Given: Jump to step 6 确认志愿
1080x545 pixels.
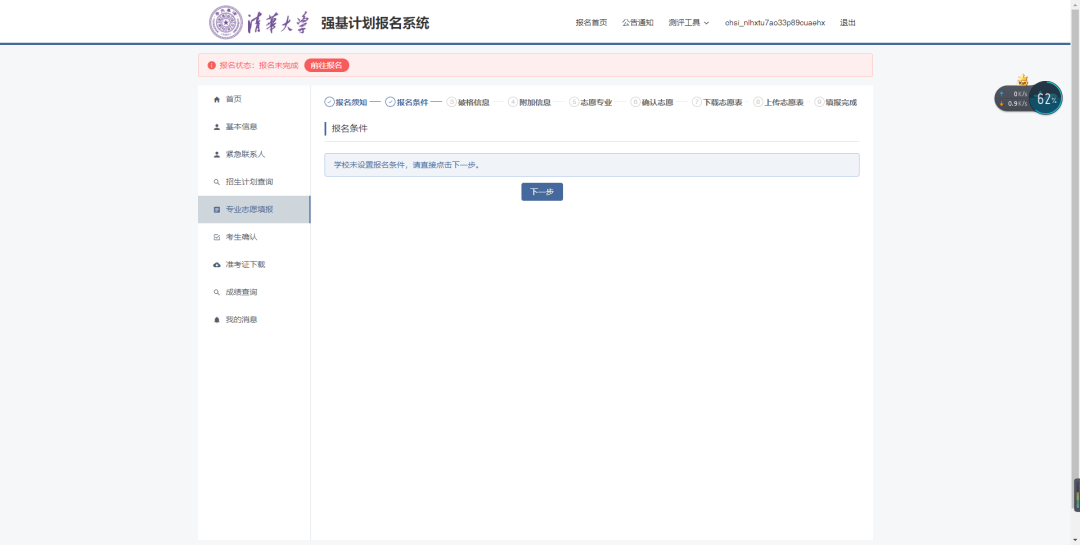Looking at the screenshot, I should click(x=652, y=102).
